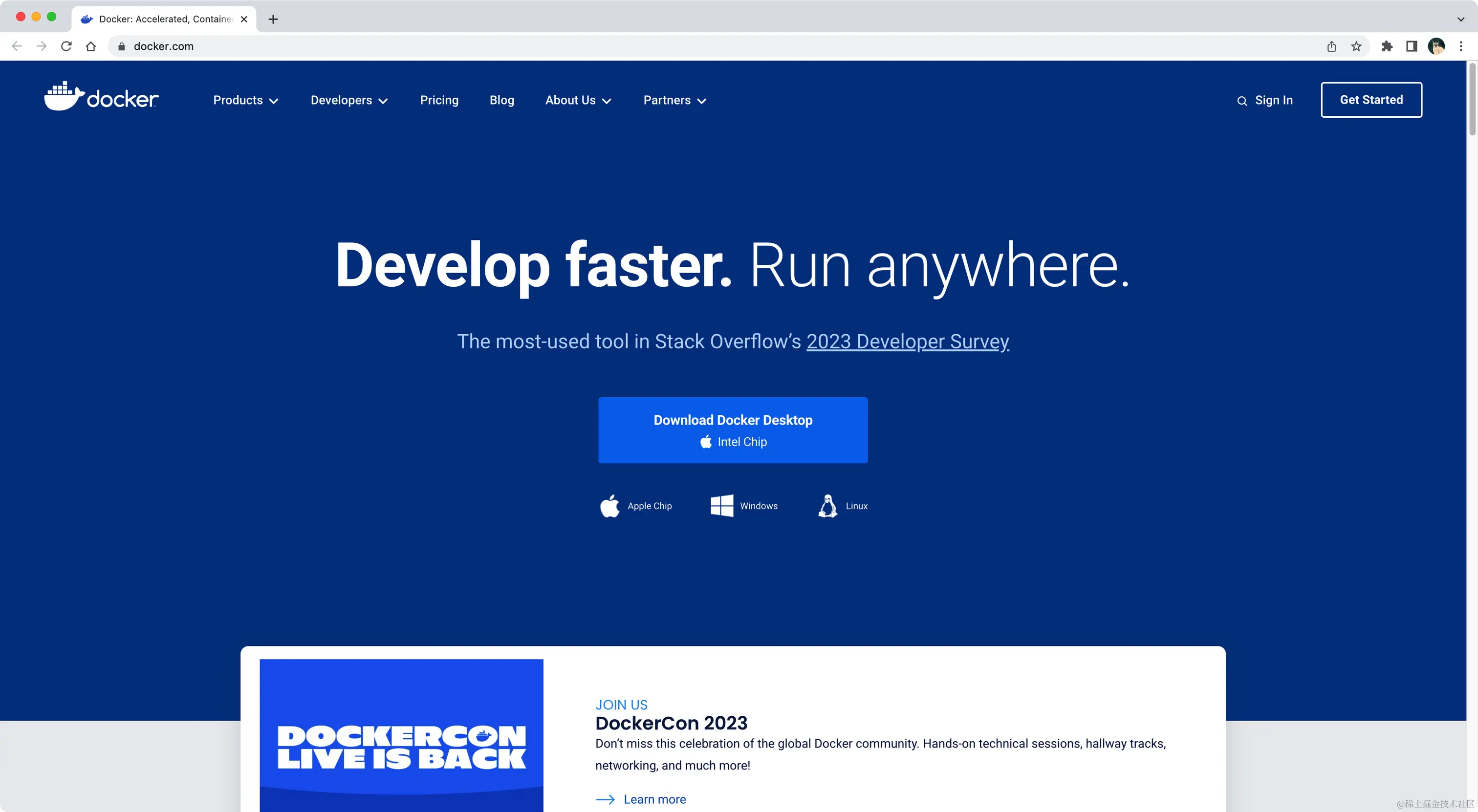Screen dimensions: 1478x812
Task: Click the DockerCon Live Is Back banner image
Action: click(x=401, y=736)
